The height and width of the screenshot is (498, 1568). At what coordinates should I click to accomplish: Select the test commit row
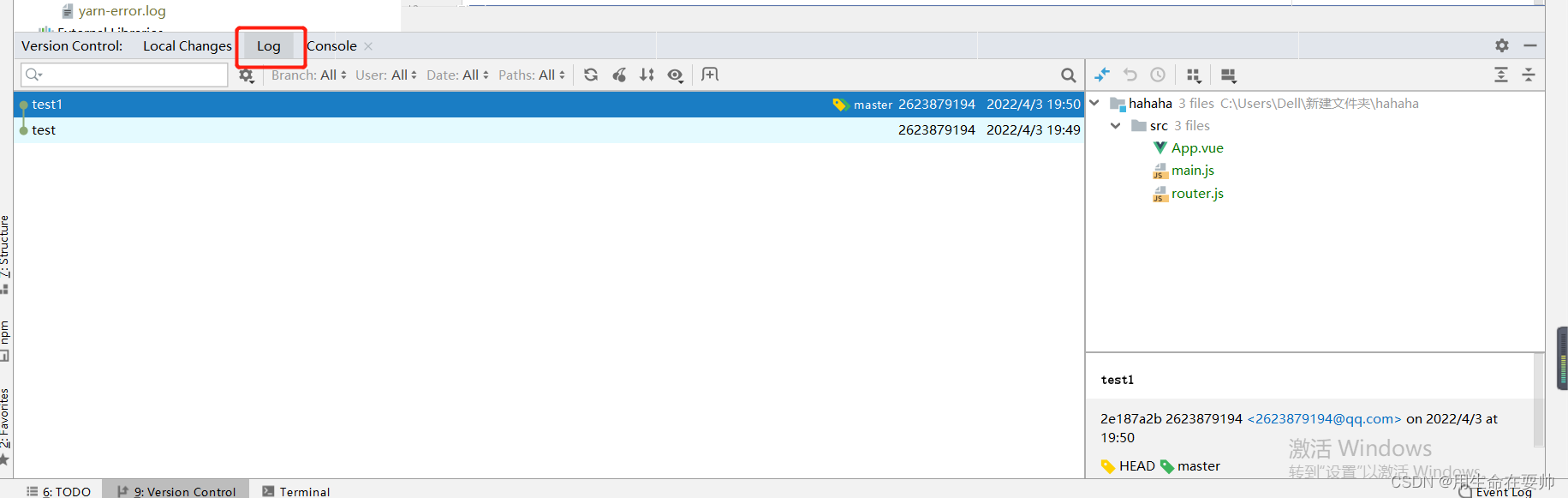[548, 130]
